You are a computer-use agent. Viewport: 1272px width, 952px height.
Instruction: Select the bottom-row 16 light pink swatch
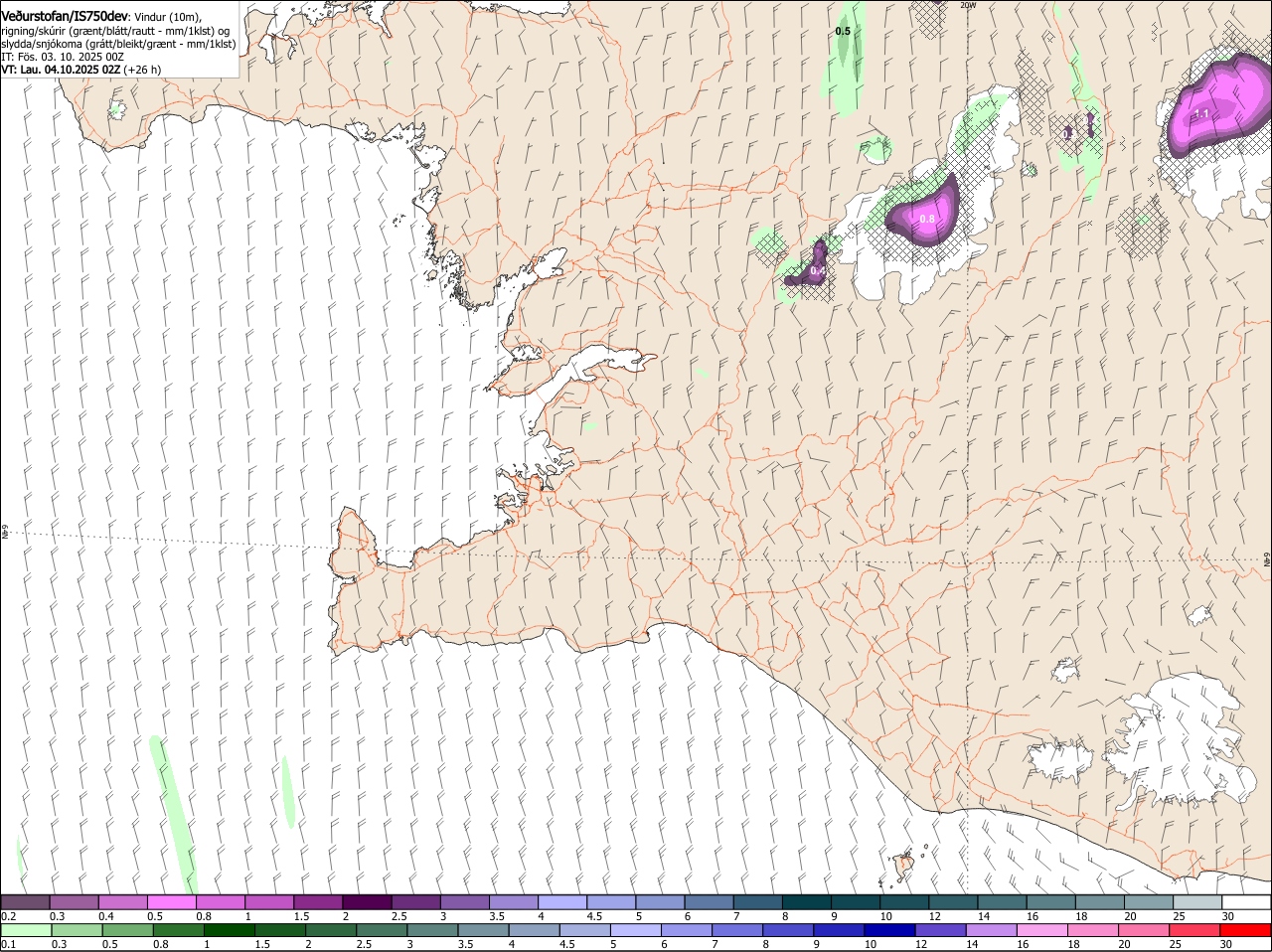pyautogui.click(x=1041, y=930)
